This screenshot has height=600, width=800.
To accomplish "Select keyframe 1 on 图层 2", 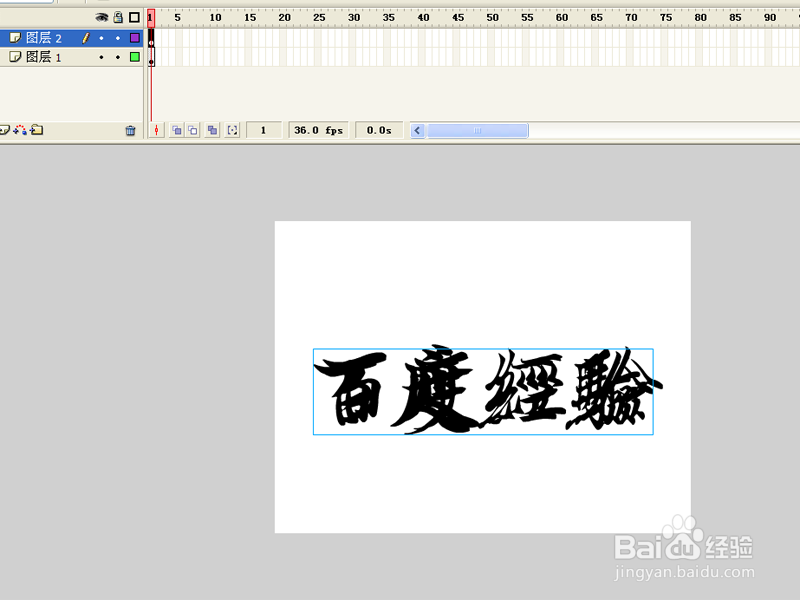I will pos(151,38).
